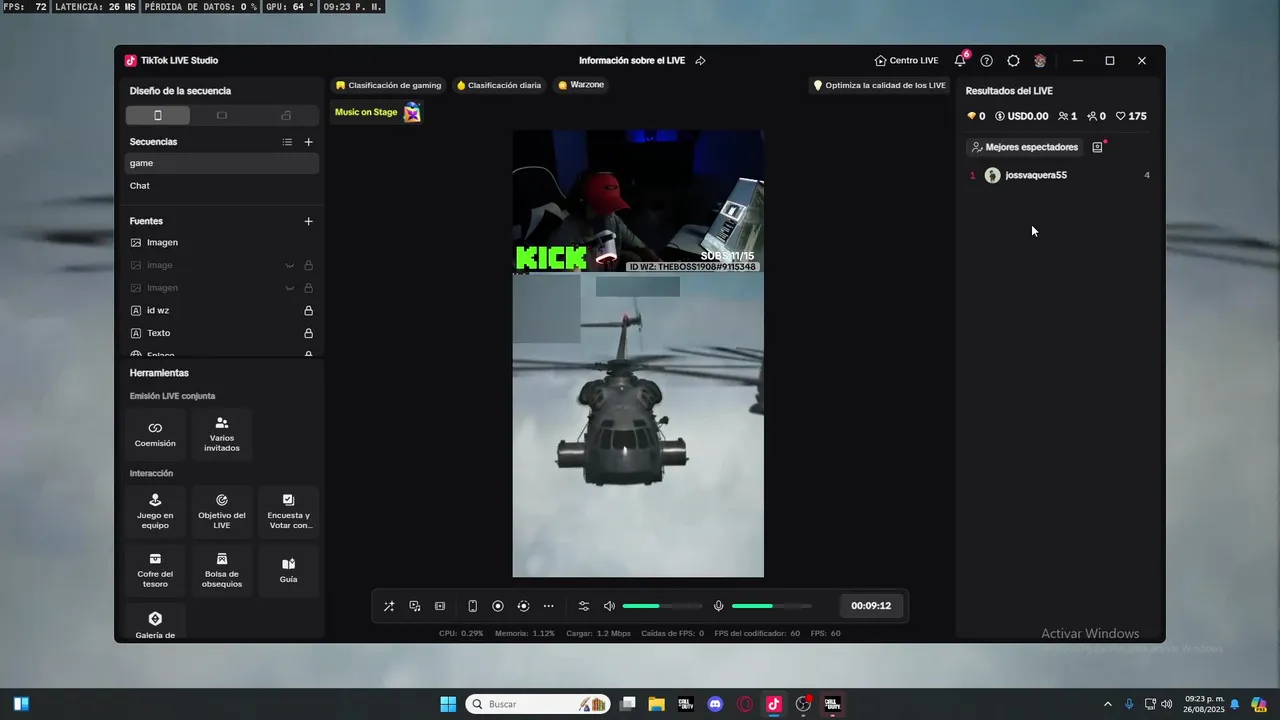Open the notifications bell
Viewport: 1280px width, 720px height.
[x=960, y=61]
